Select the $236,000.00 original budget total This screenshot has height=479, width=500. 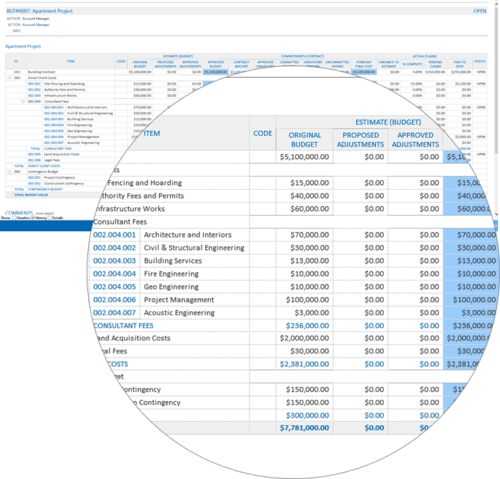(x=307, y=326)
